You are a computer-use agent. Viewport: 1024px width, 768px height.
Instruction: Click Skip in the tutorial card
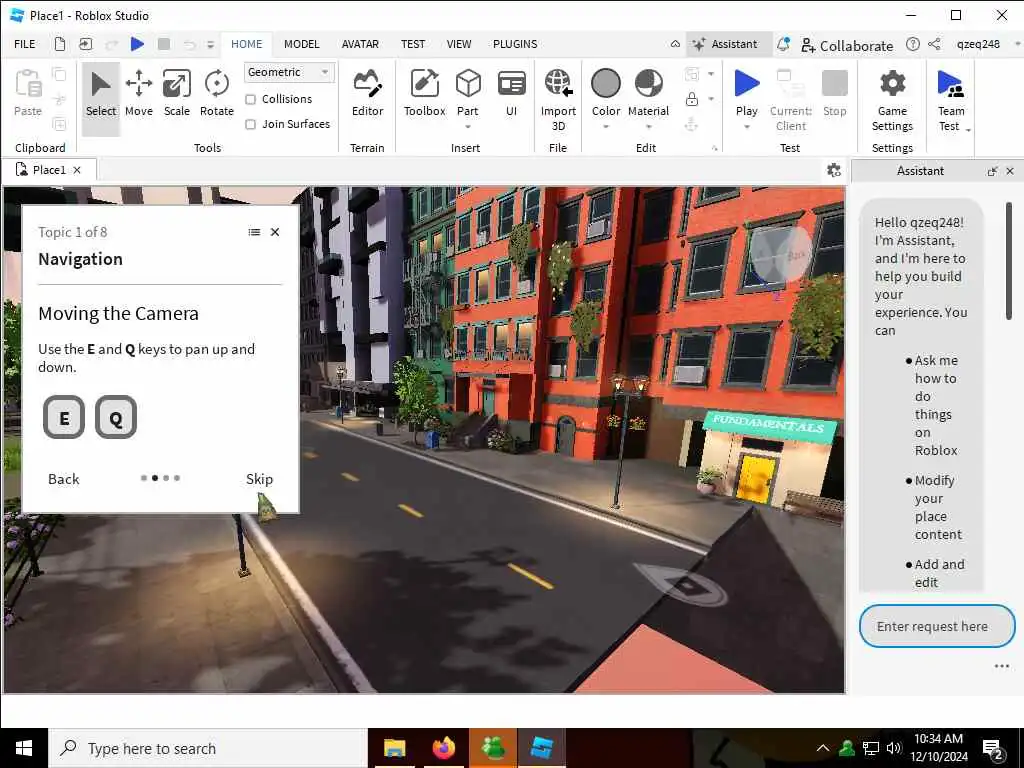(259, 479)
